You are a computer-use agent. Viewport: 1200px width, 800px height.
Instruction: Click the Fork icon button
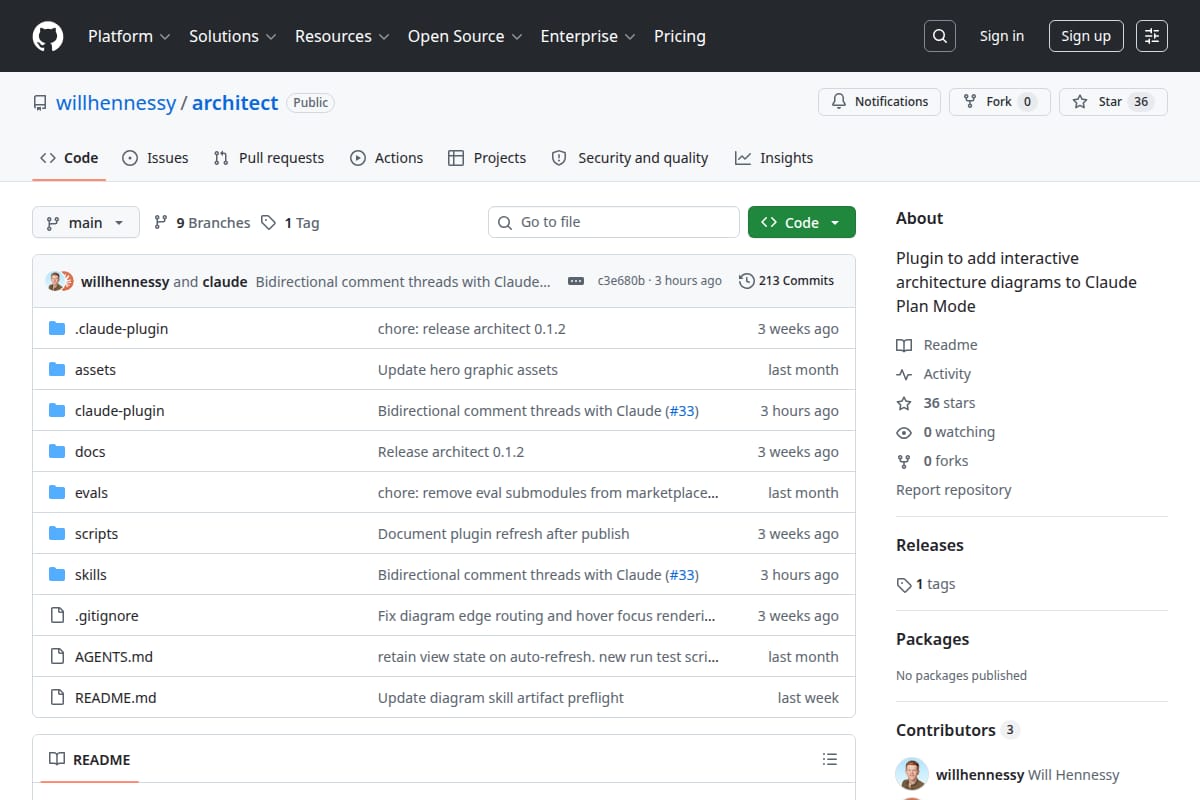pos(999,102)
